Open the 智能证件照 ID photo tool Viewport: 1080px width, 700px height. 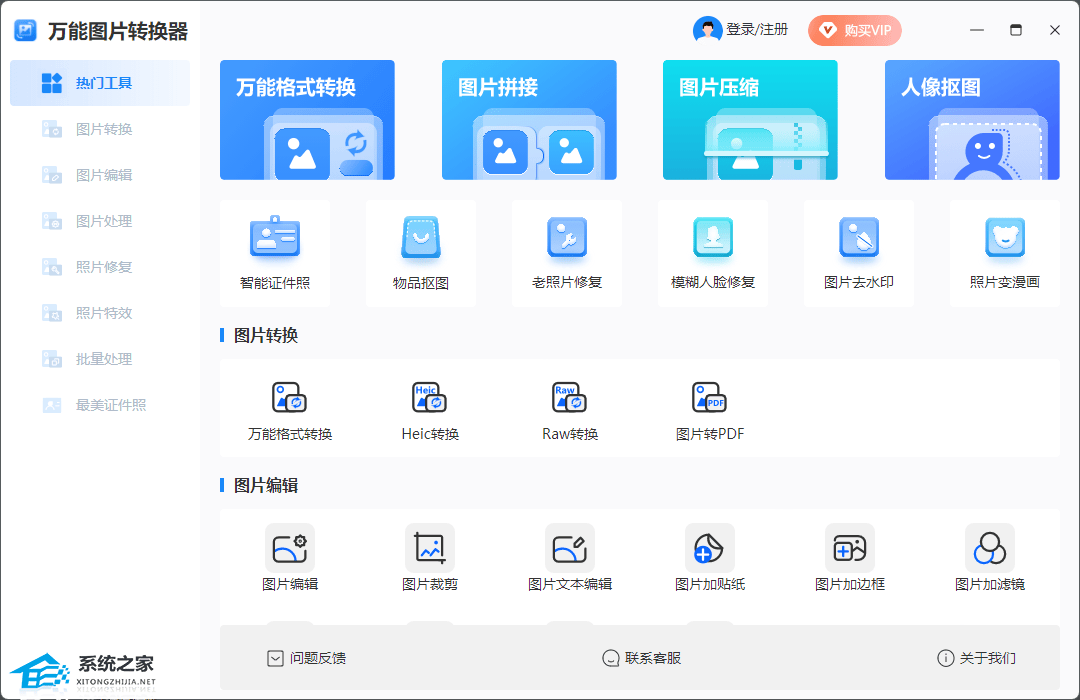[275, 240]
